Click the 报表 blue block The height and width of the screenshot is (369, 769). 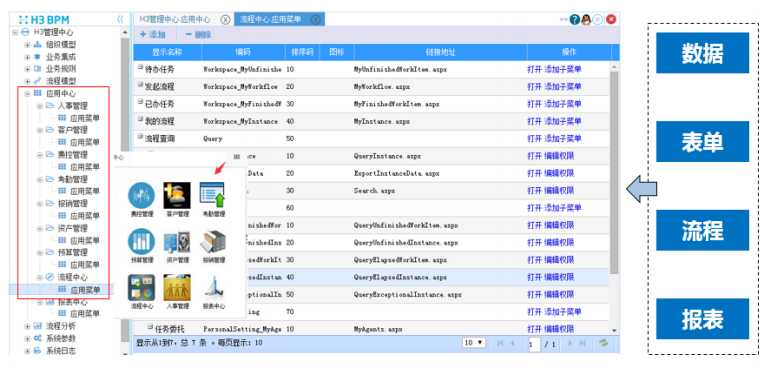tap(702, 319)
